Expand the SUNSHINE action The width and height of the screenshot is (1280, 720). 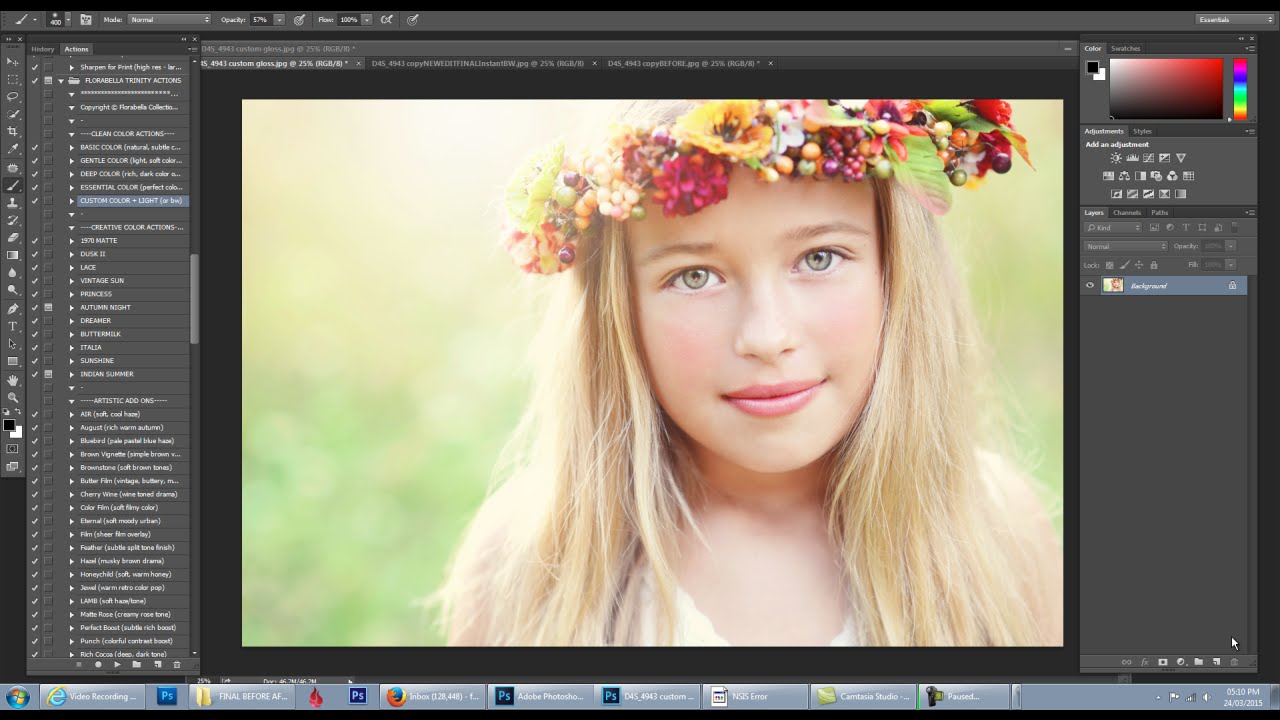point(72,360)
